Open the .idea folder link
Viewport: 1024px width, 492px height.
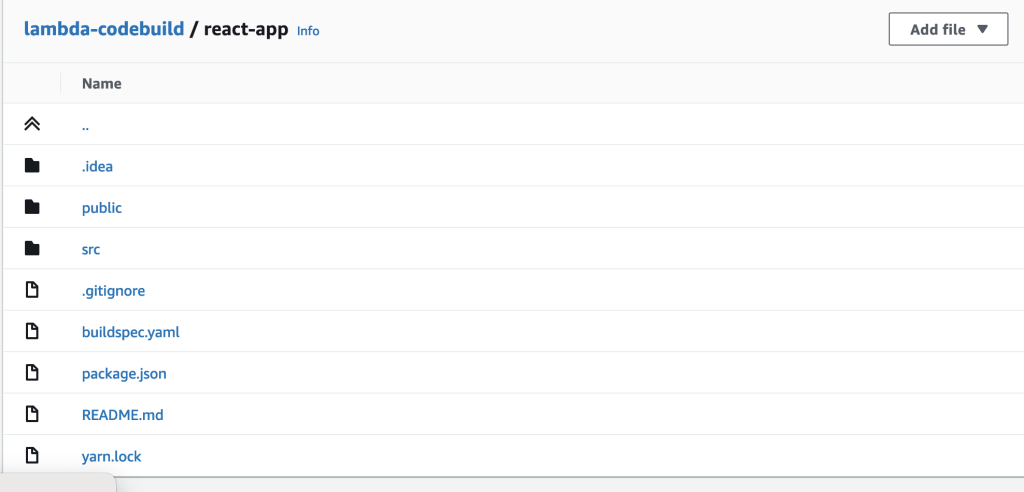coord(97,166)
